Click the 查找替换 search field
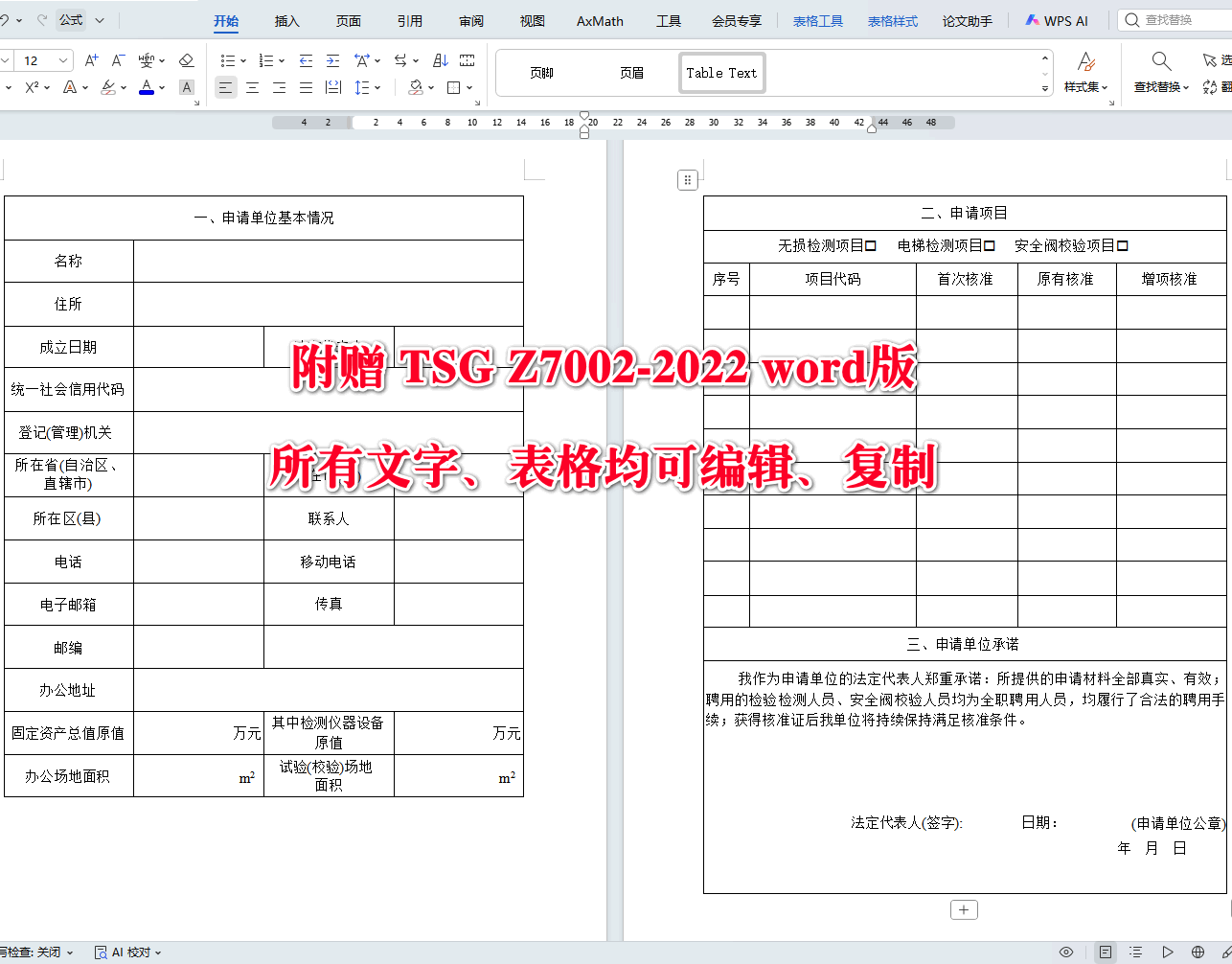 pyautogui.click(x=1175, y=20)
